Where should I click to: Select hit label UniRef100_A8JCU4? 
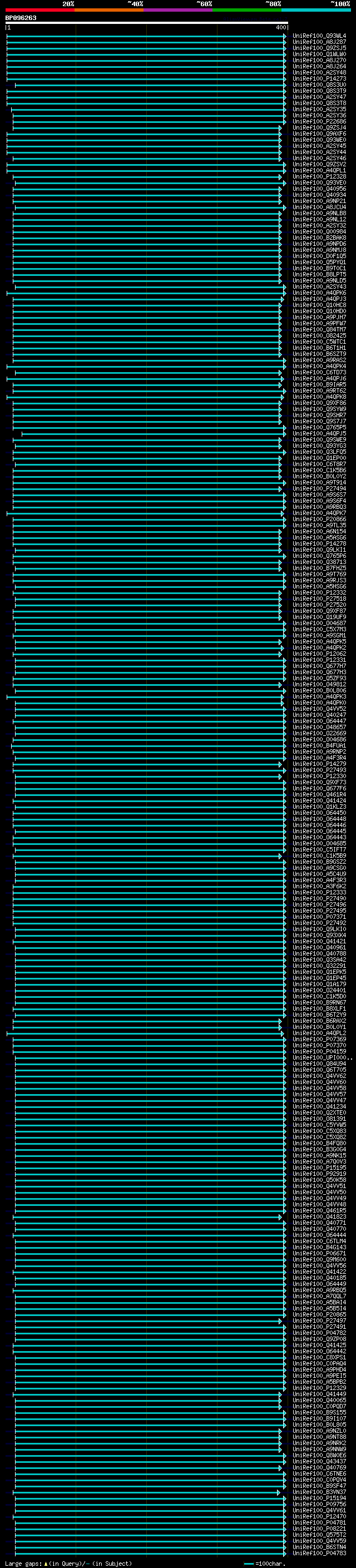tap(319, 207)
